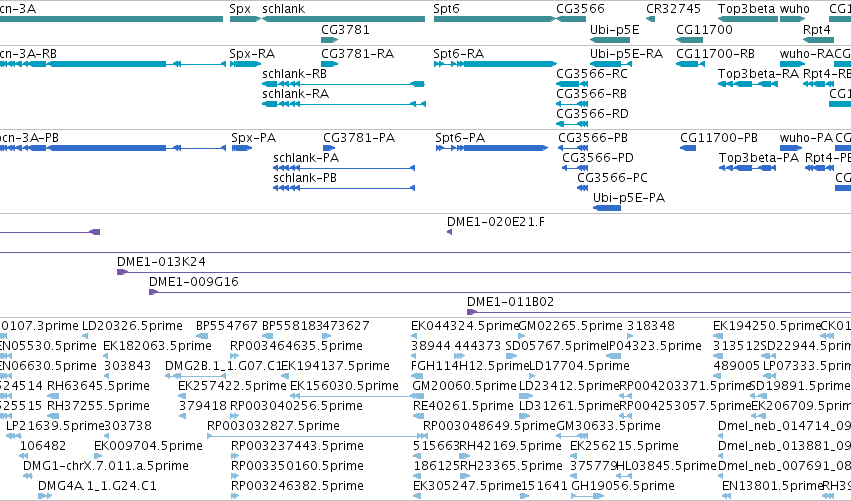Select the DMG2B.1_1.G07.C1 EST feature
851x501 pixels.
click(195, 376)
